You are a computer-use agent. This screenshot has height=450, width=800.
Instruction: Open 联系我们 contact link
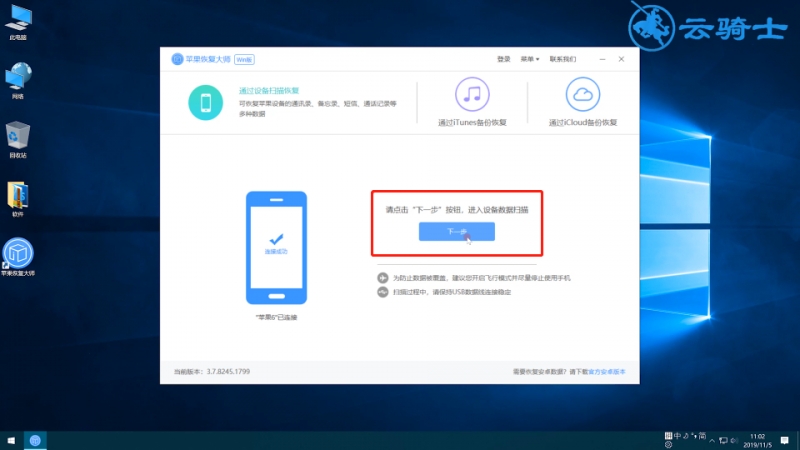tap(563, 59)
